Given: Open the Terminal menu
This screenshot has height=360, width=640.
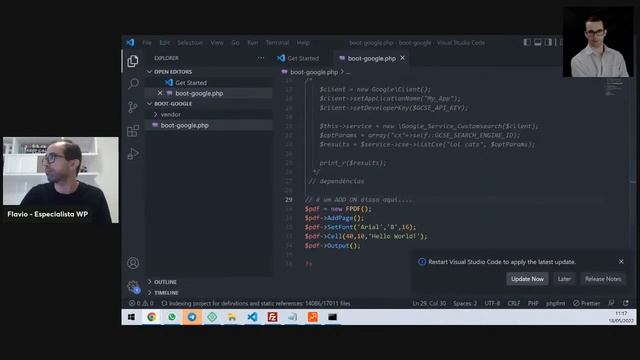Looking at the screenshot, I should 277,42.
